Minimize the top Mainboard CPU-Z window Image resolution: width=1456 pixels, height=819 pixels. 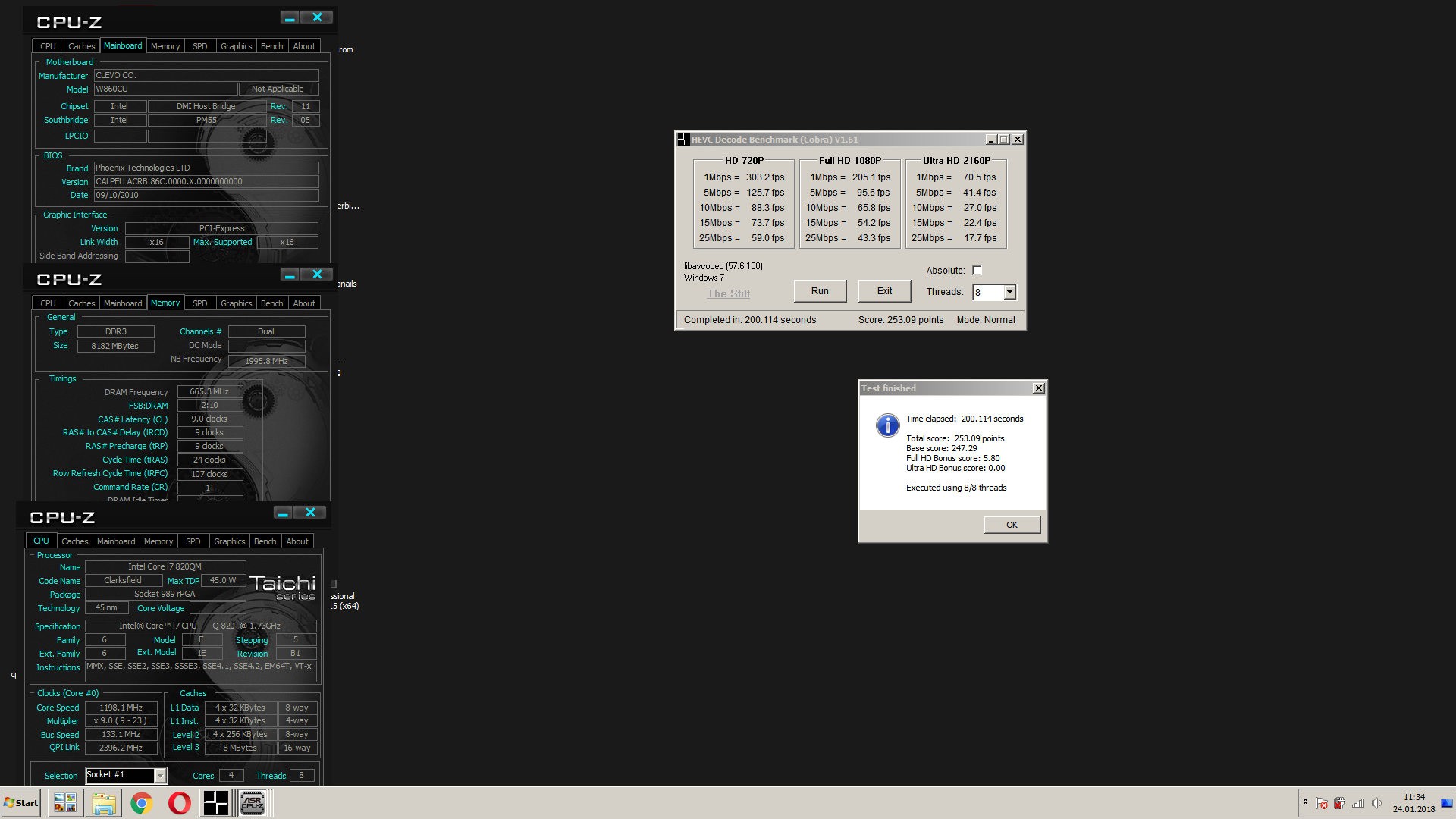[290, 17]
